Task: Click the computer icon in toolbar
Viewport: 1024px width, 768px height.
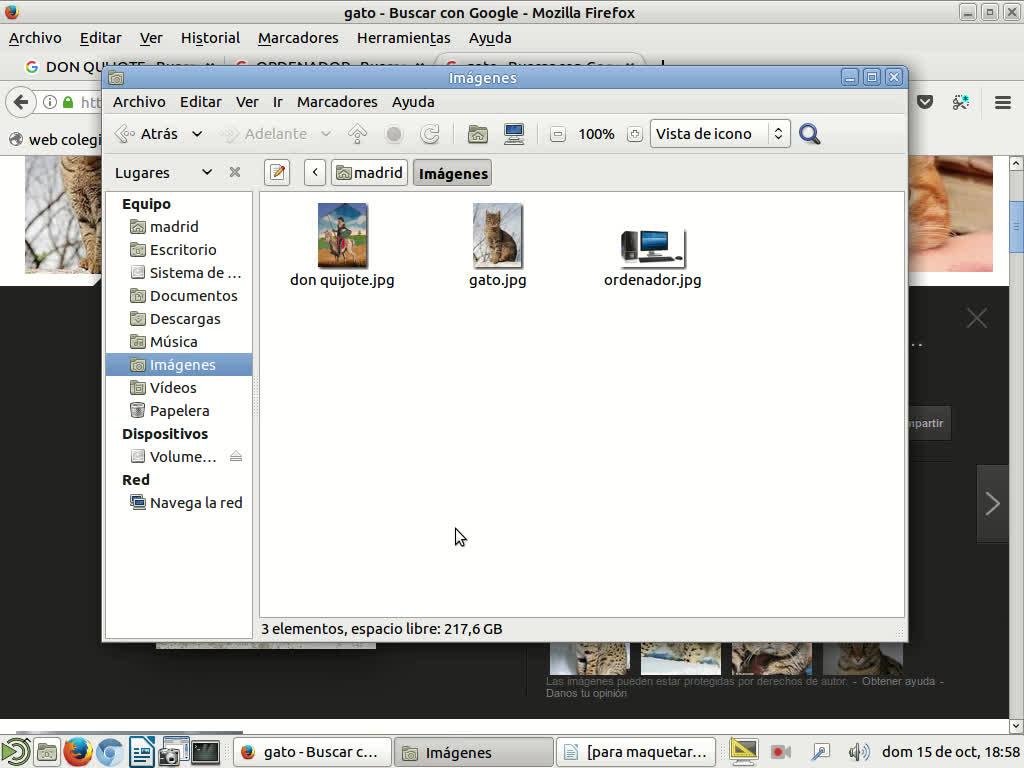Action: click(514, 134)
